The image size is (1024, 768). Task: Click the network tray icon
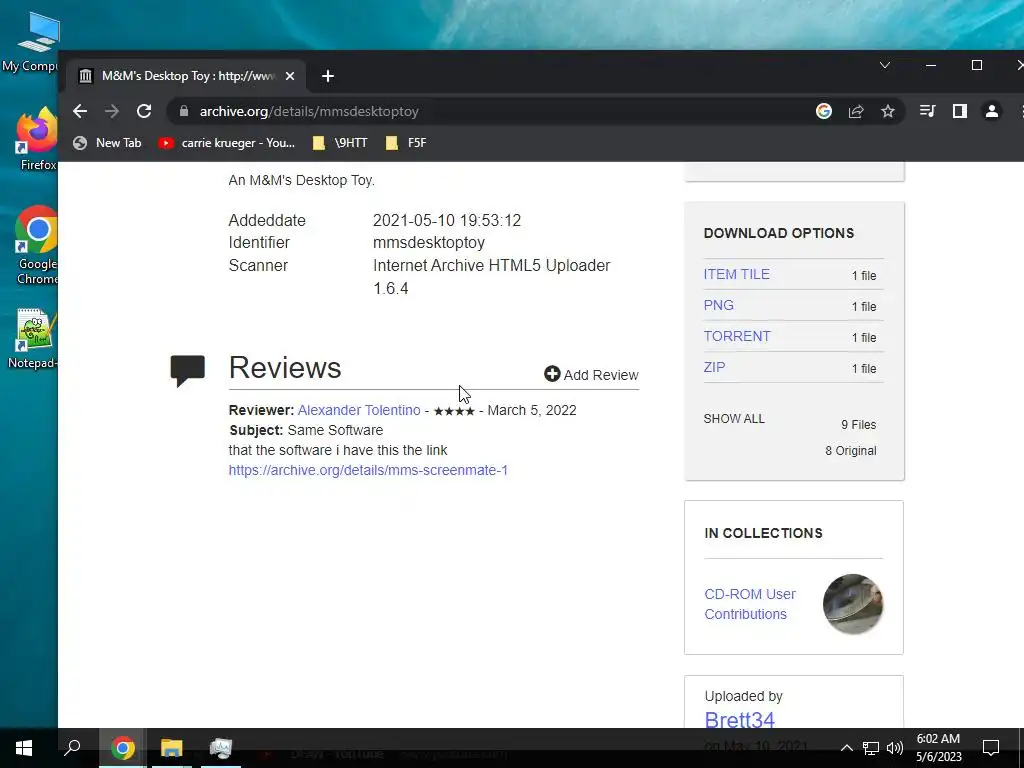click(x=871, y=748)
